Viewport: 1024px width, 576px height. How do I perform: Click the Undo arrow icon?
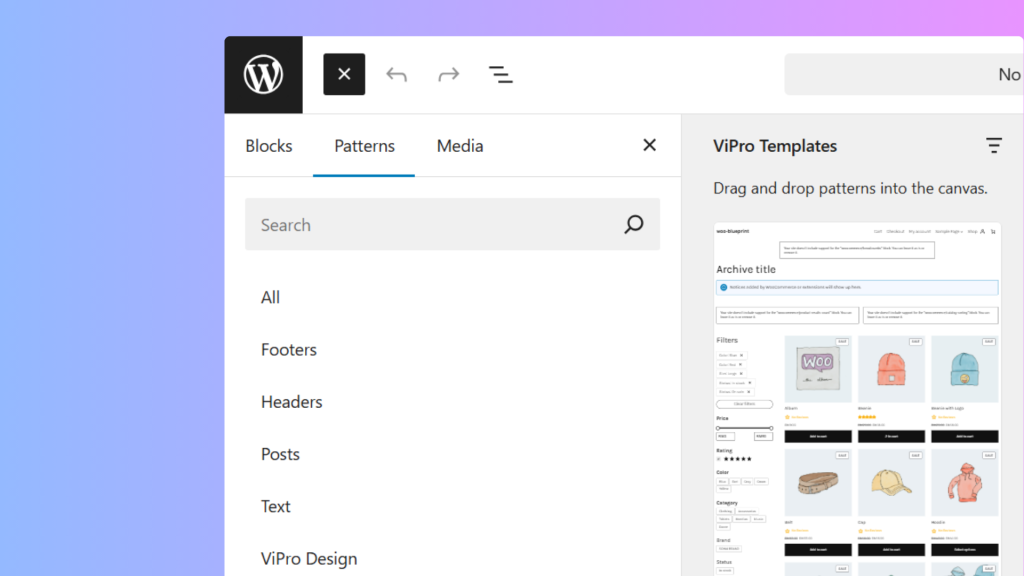click(x=397, y=75)
